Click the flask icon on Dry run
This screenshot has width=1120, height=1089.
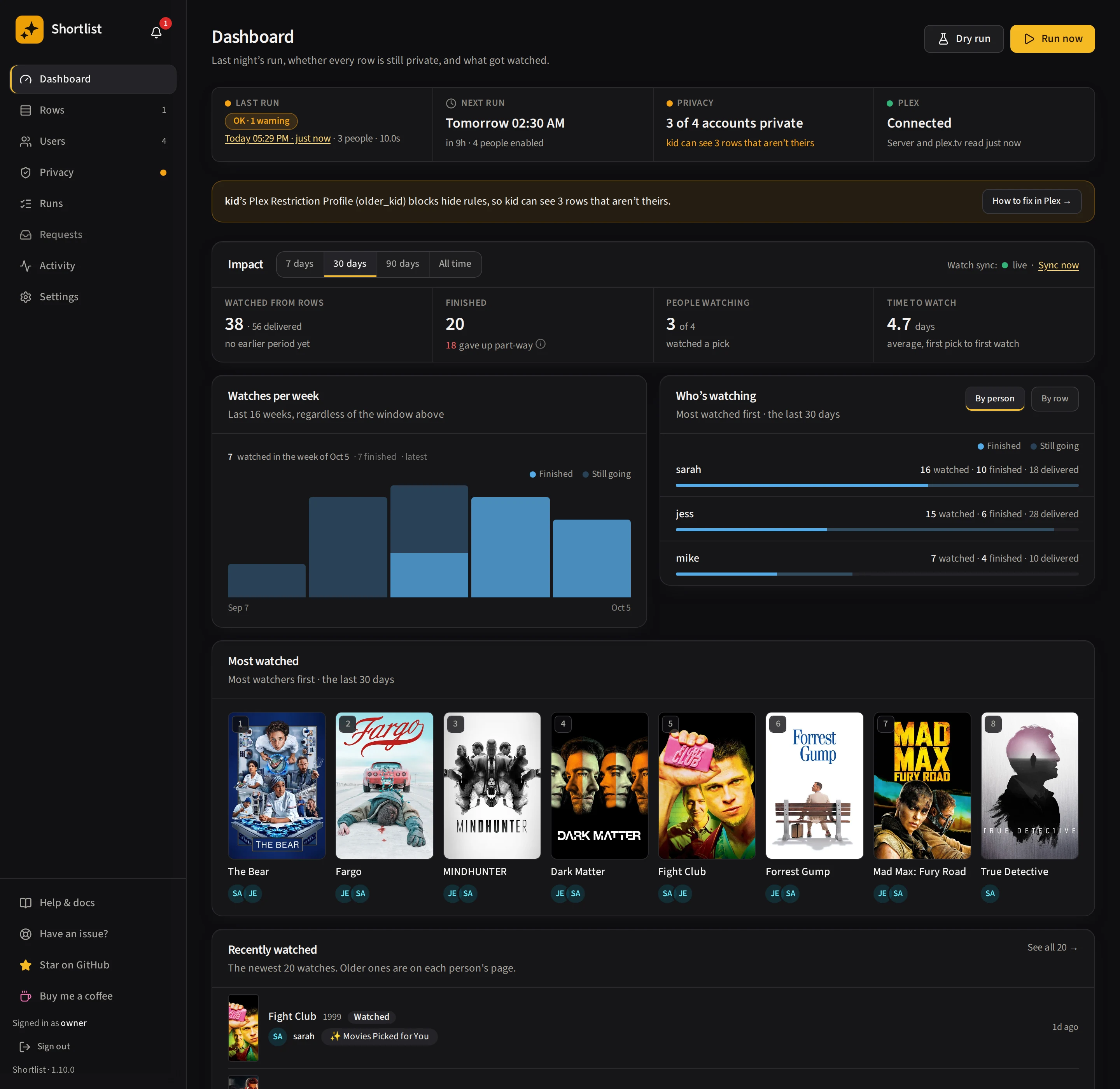pyautogui.click(x=943, y=39)
